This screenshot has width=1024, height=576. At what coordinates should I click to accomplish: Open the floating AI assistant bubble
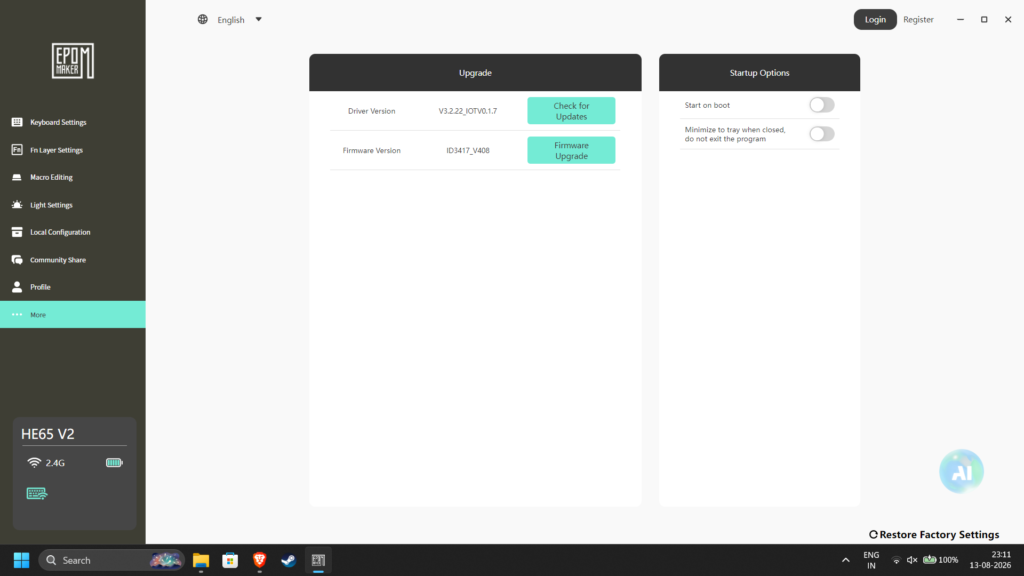tap(961, 471)
